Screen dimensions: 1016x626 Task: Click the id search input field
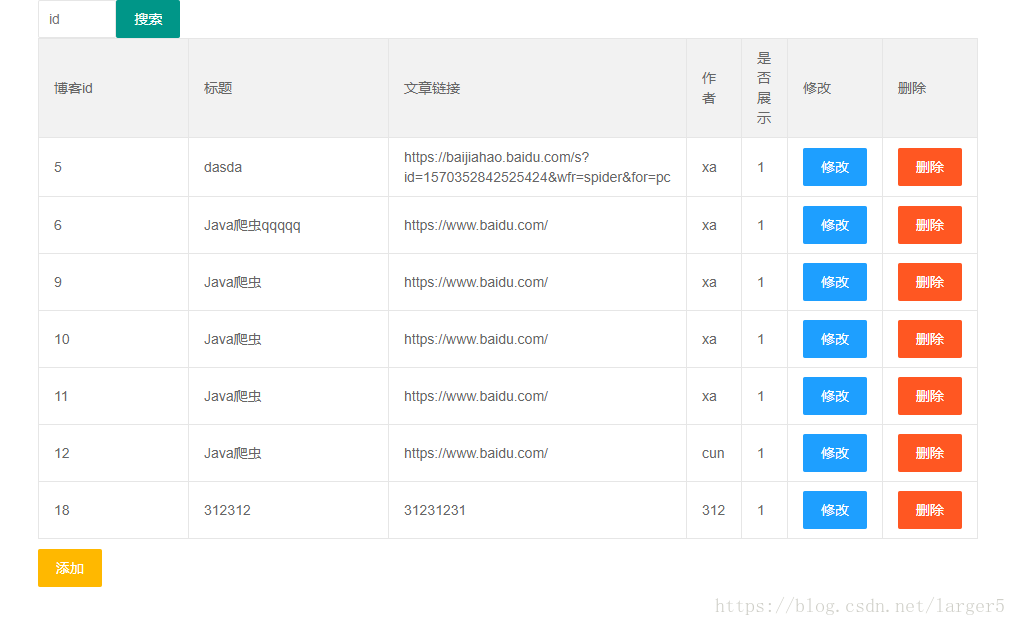76,19
